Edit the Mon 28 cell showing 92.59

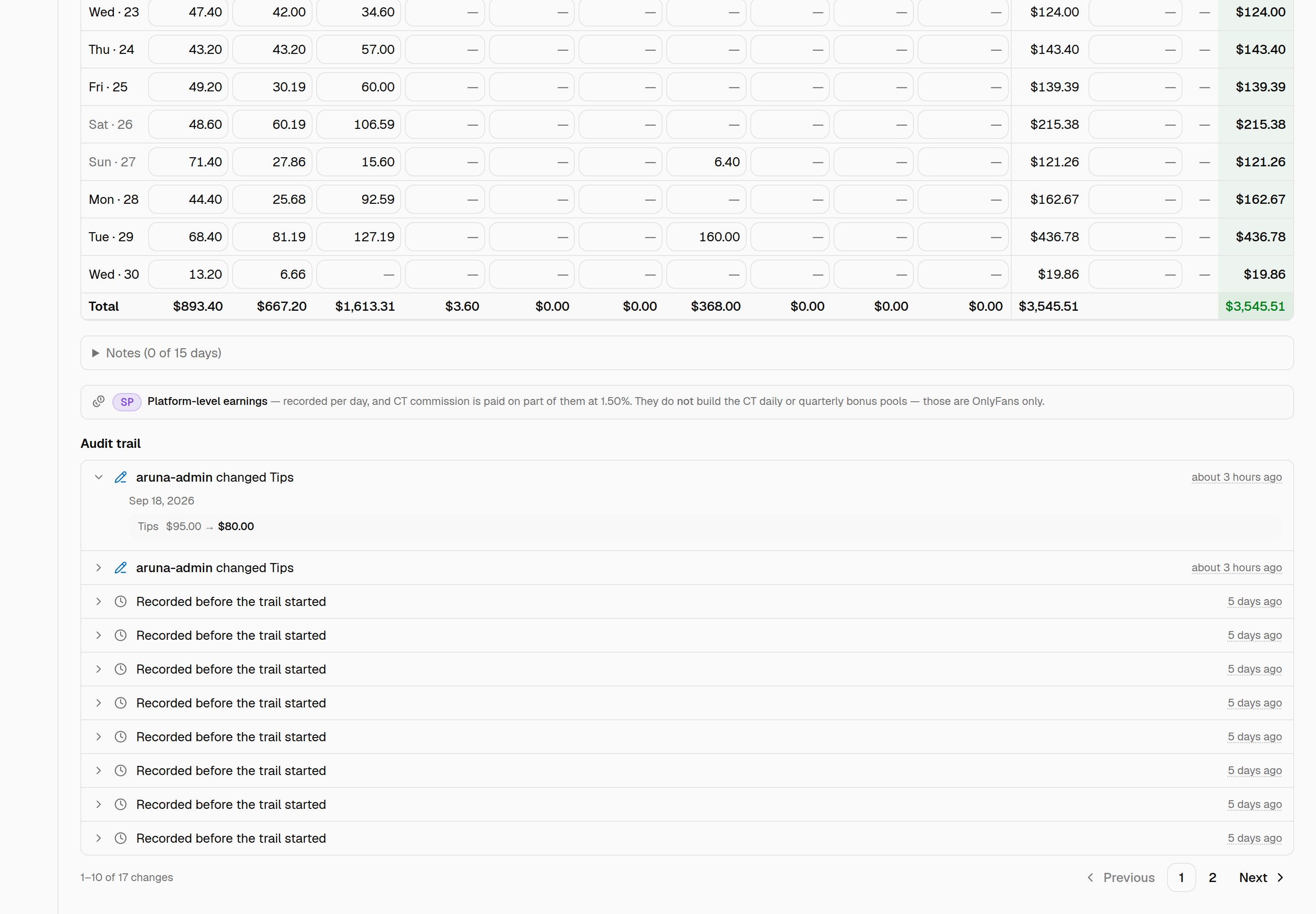click(359, 200)
